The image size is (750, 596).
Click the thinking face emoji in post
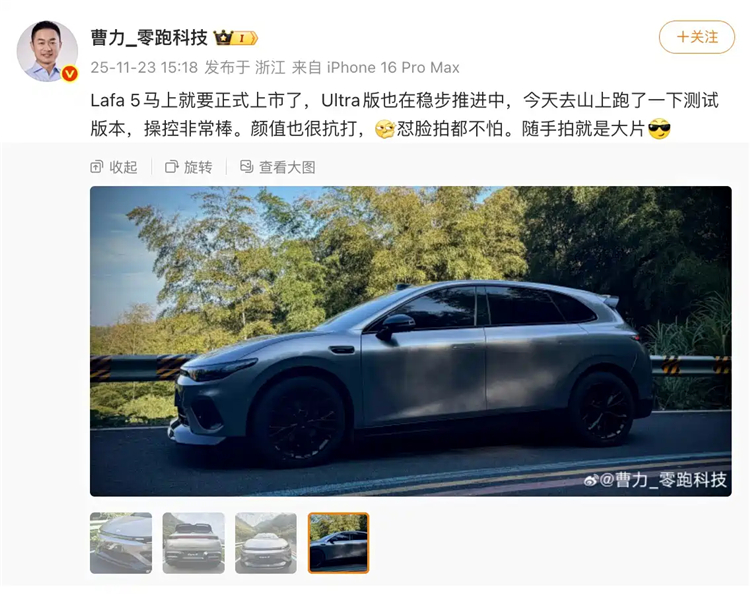pos(385,129)
